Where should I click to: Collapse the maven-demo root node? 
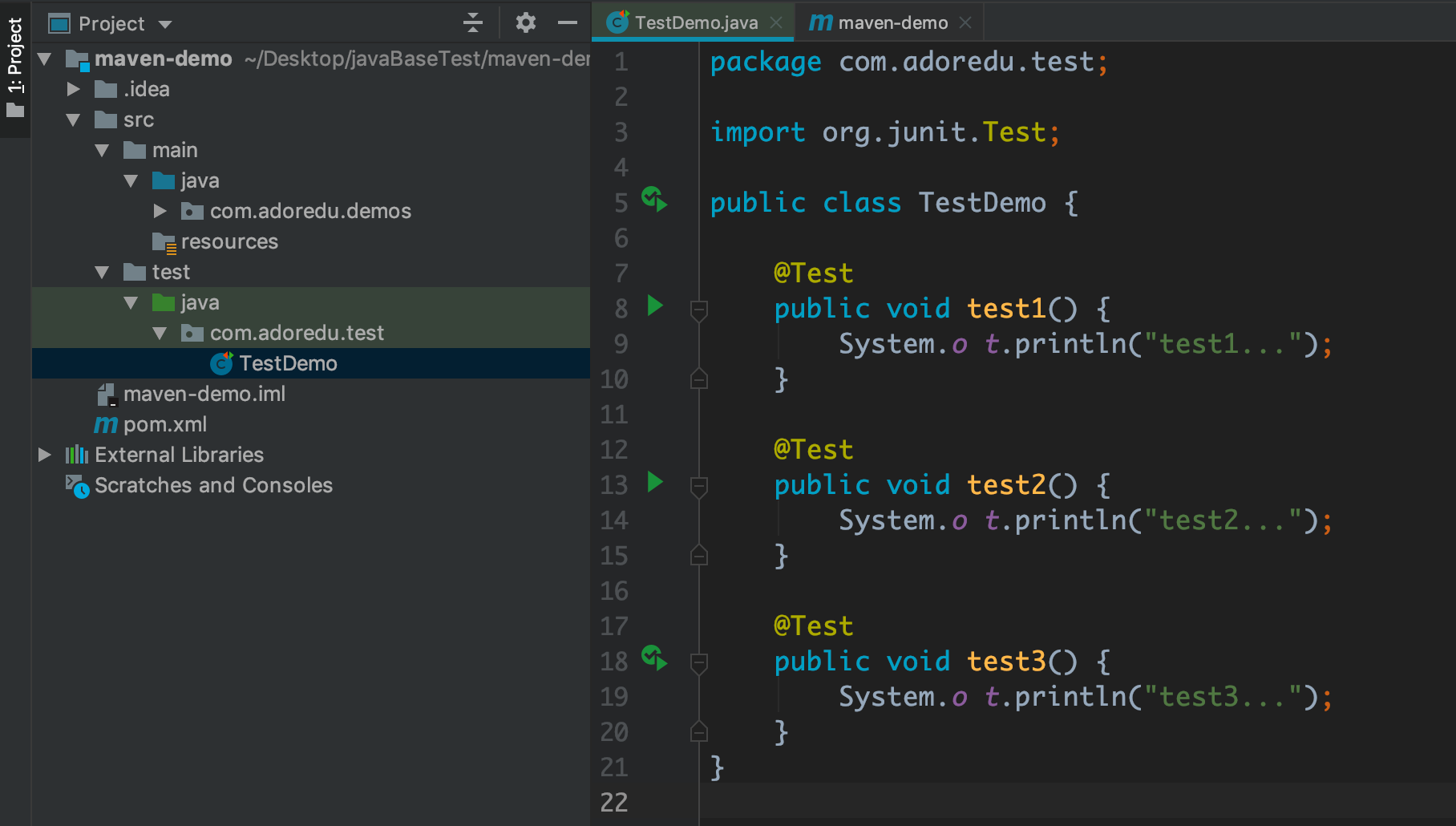tap(45, 59)
